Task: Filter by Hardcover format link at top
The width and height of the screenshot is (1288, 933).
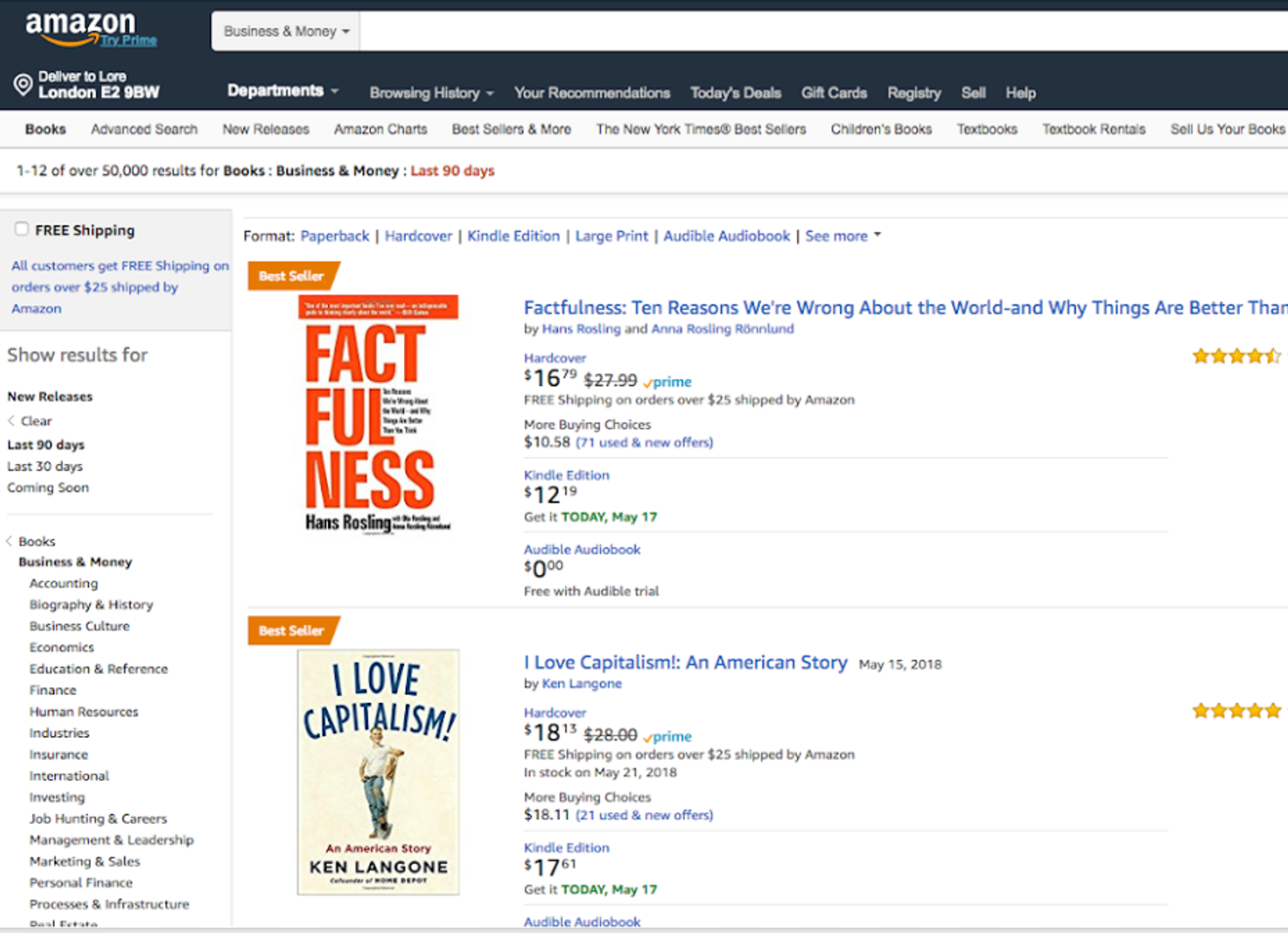Action: (418, 236)
